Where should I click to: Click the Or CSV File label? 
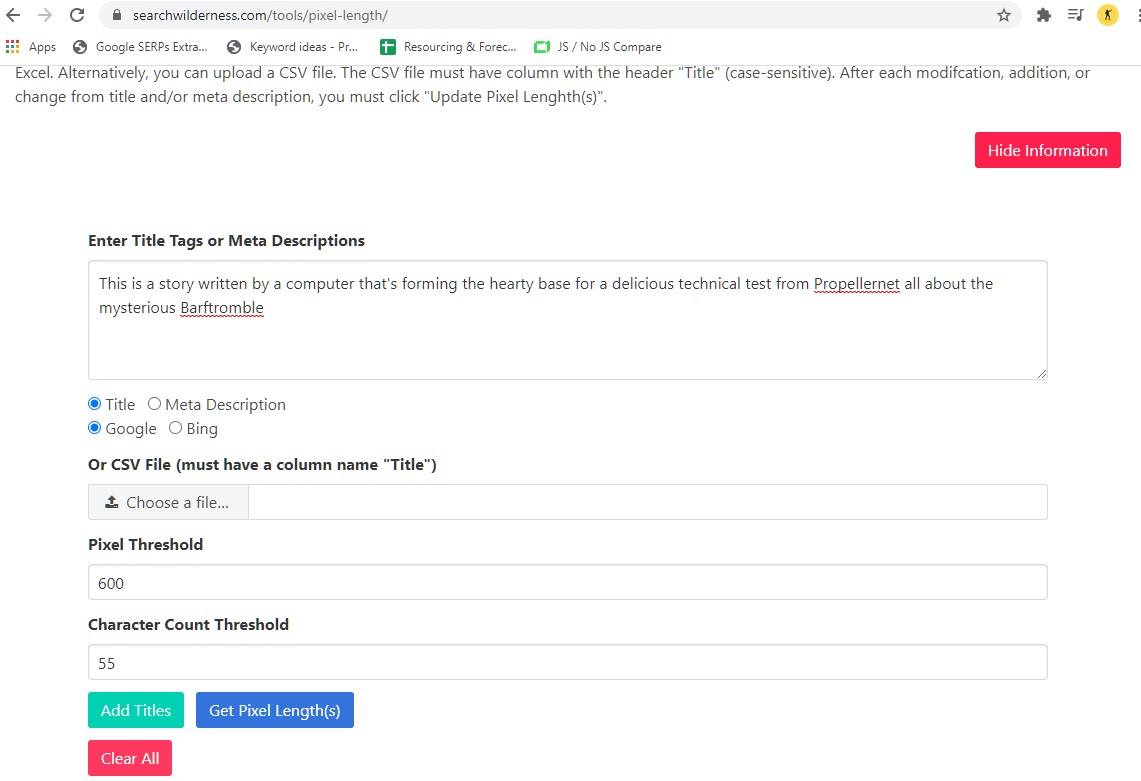click(262, 464)
